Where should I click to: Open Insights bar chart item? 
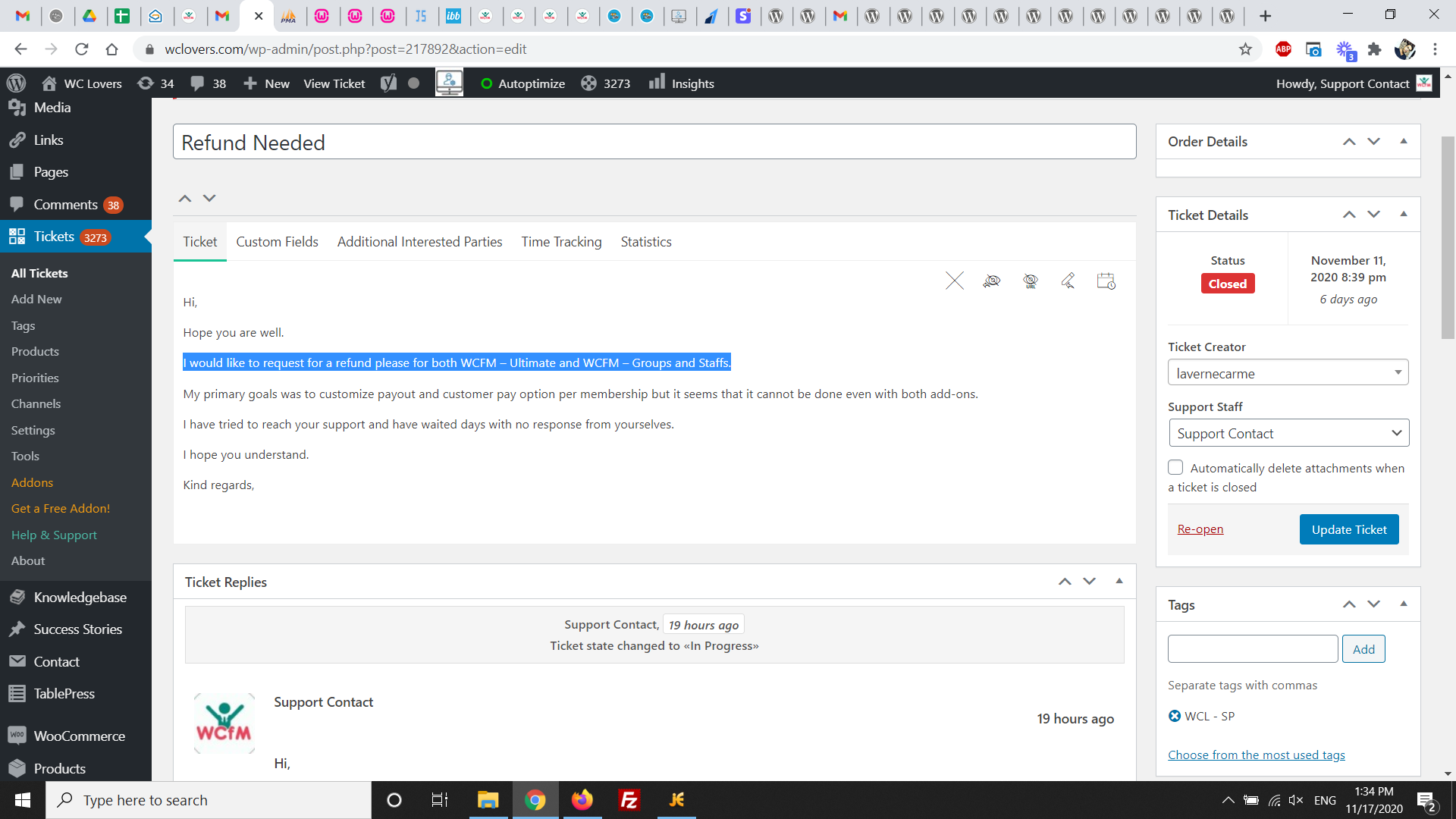681,83
